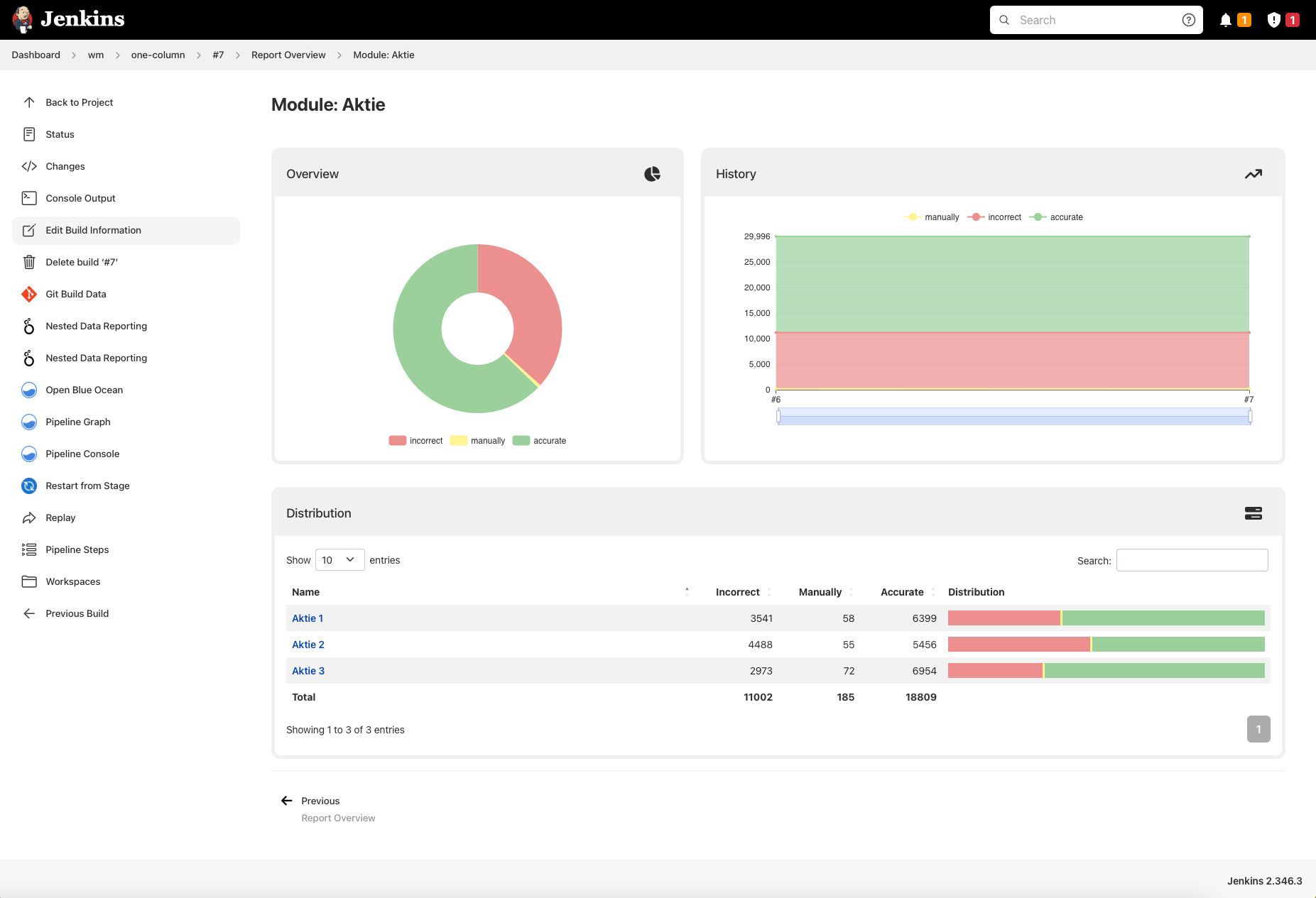This screenshot has width=1316, height=898.
Task: Click the Edit Build Information pencil icon
Action: pyautogui.click(x=29, y=230)
